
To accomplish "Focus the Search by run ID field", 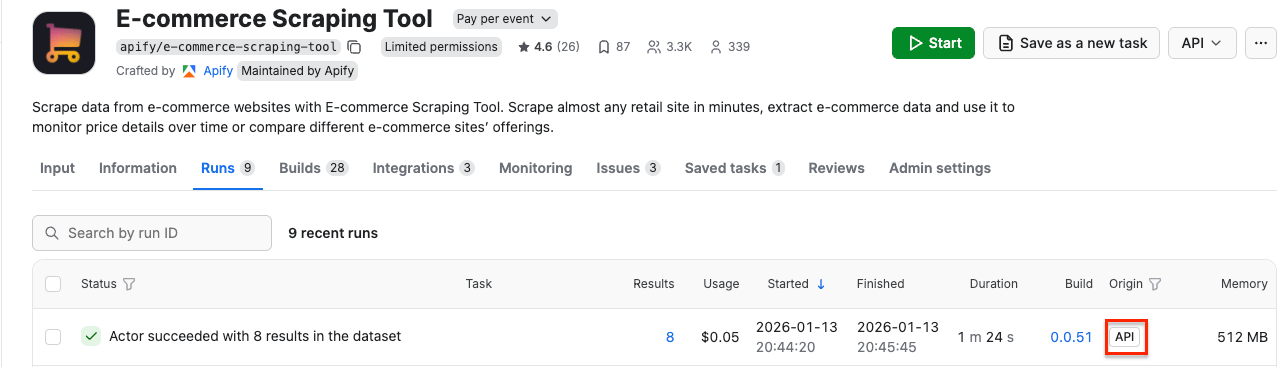I will [152, 233].
